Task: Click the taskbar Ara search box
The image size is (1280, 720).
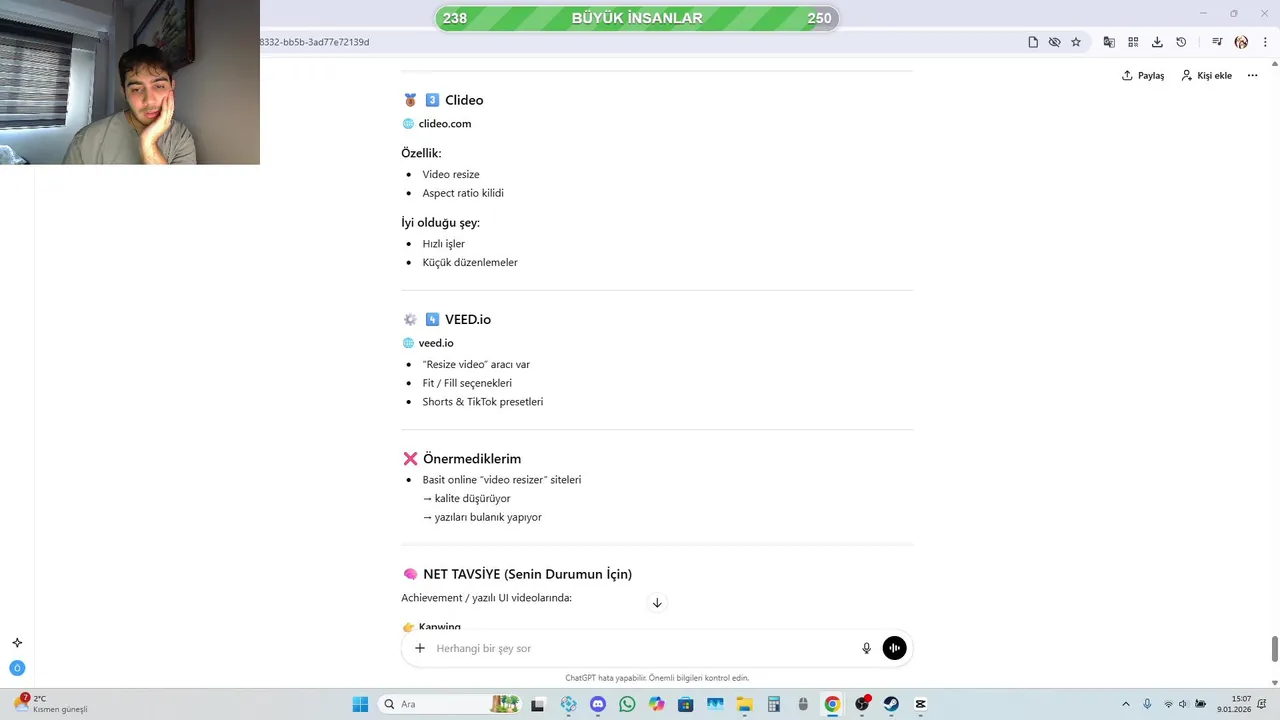Action: tap(450, 704)
